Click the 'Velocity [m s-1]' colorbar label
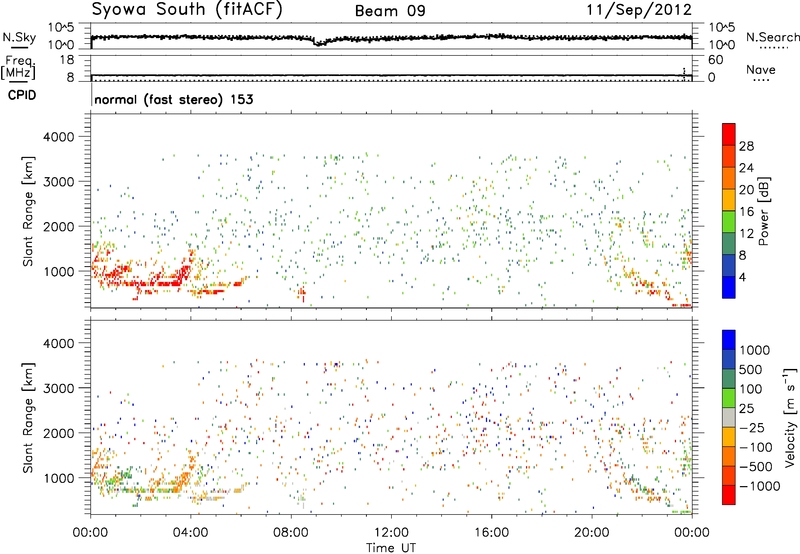Image resolution: width=800 pixels, height=554 pixels. pyautogui.click(x=790, y=417)
